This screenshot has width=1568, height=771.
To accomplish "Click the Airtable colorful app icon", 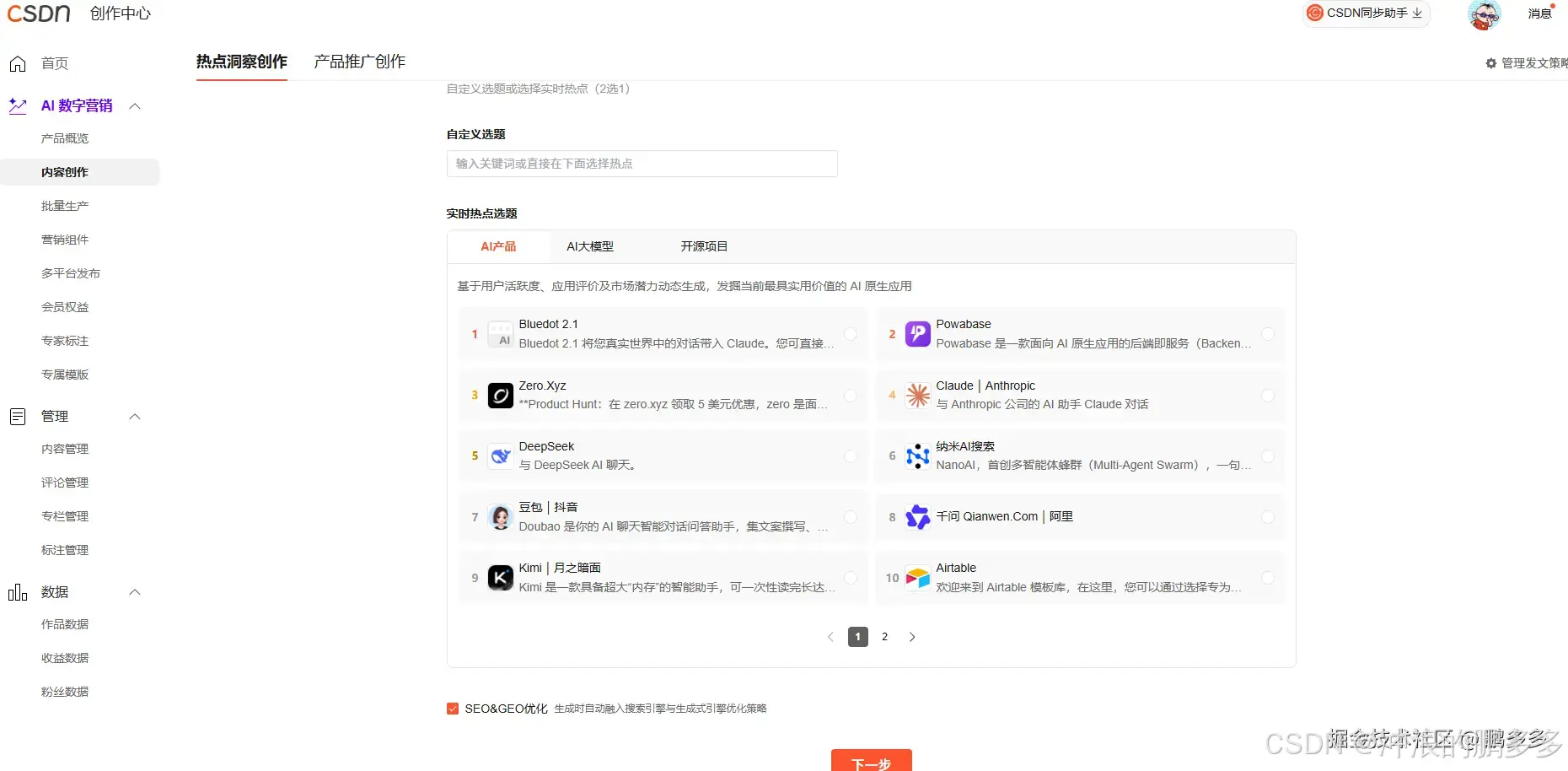I will tap(917, 578).
